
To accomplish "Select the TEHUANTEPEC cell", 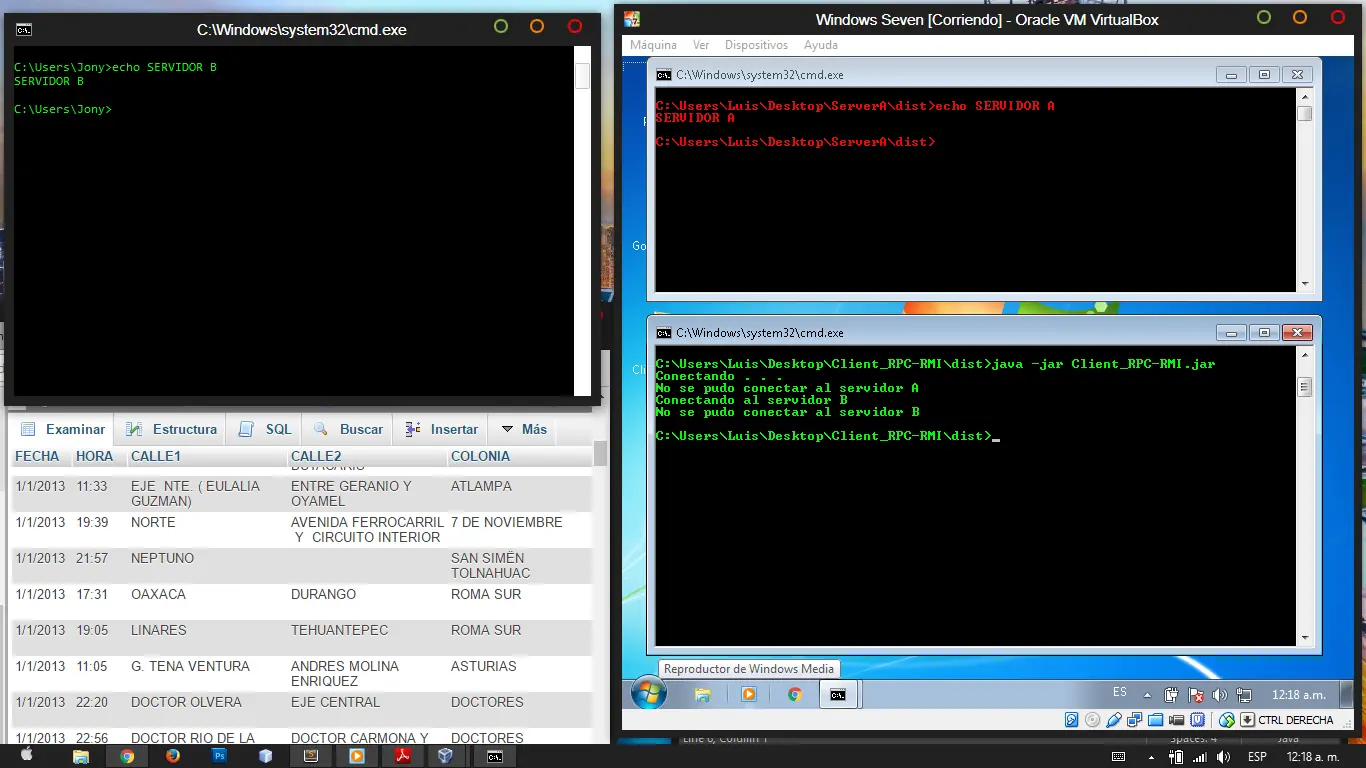I will click(339, 630).
